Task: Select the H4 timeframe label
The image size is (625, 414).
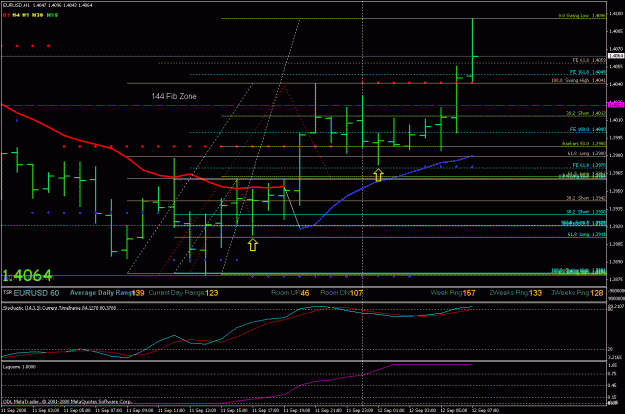Action: coord(16,15)
